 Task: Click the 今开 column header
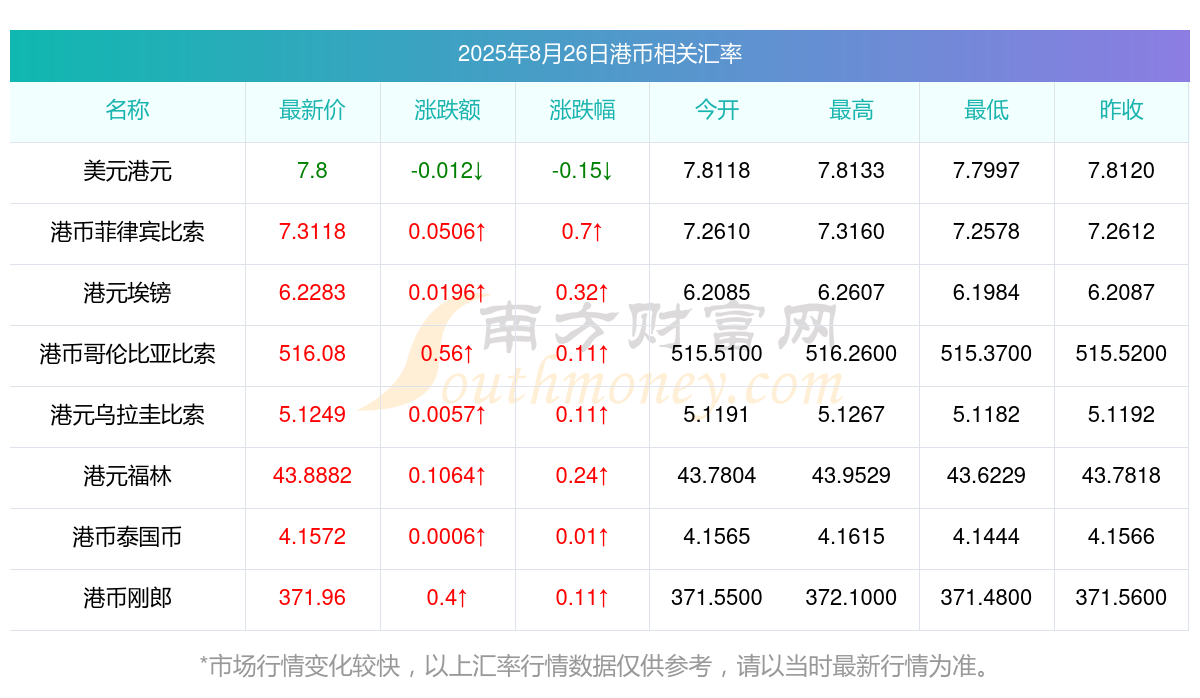pos(717,110)
